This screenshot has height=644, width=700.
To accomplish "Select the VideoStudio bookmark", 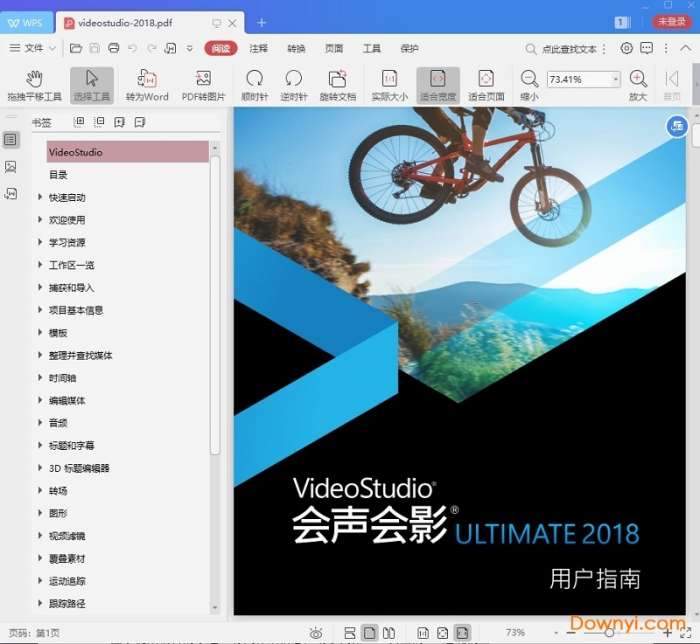I will pyautogui.click(x=128, y=152).
